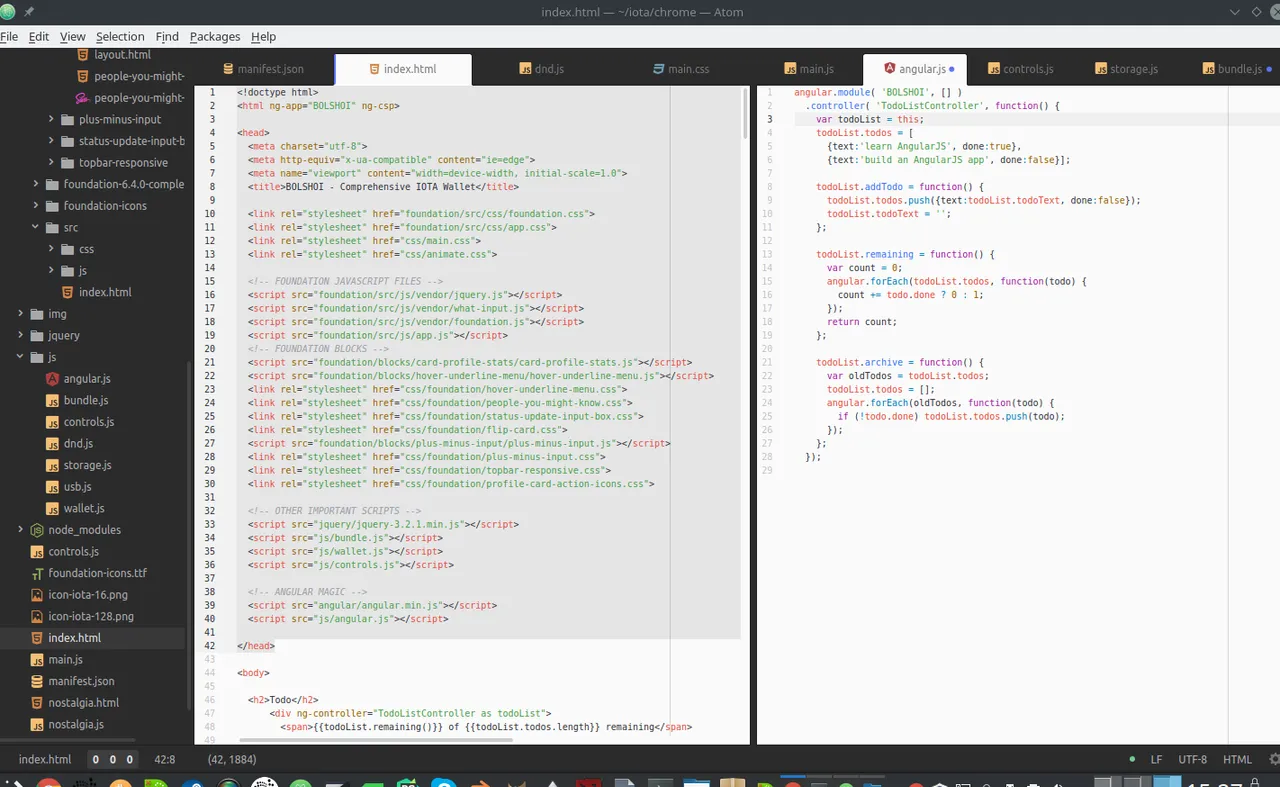Expand the foundation-6.4.0-comple folder
This screenshot has width=1280, height=787.
pos(36,184)
